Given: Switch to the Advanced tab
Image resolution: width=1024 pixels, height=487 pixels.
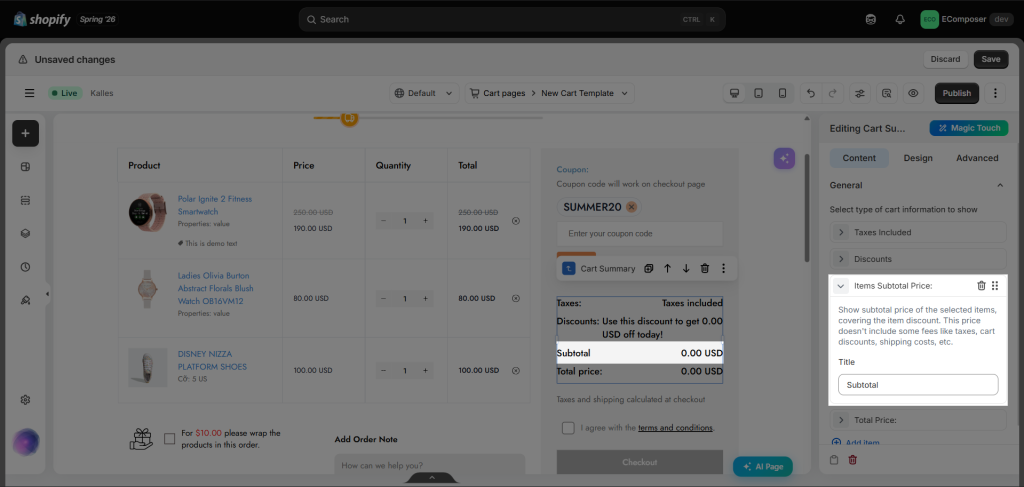Looking at the screenshot, I should coord(977,158).
